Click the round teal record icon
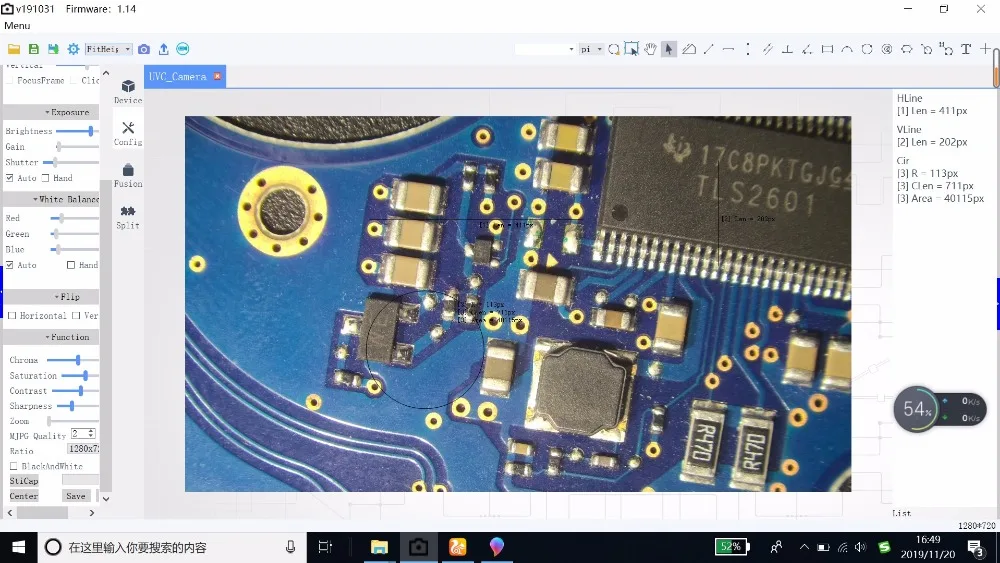Image resolution: width=1000 pixels, height=563 pixels. click(x=182, y=49)
